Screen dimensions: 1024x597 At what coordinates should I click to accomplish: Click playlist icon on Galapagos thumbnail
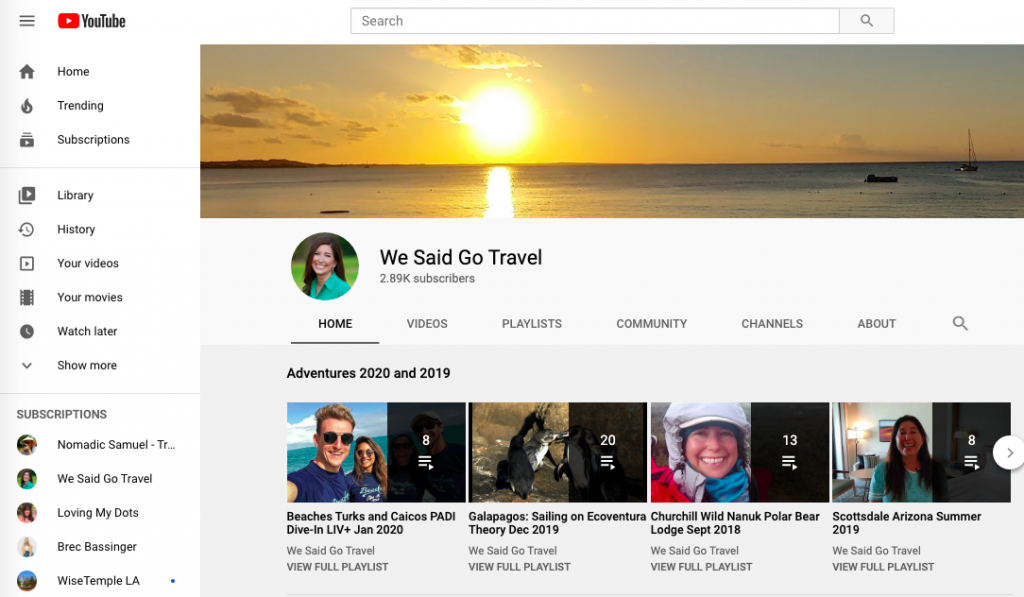click(607, 462)
